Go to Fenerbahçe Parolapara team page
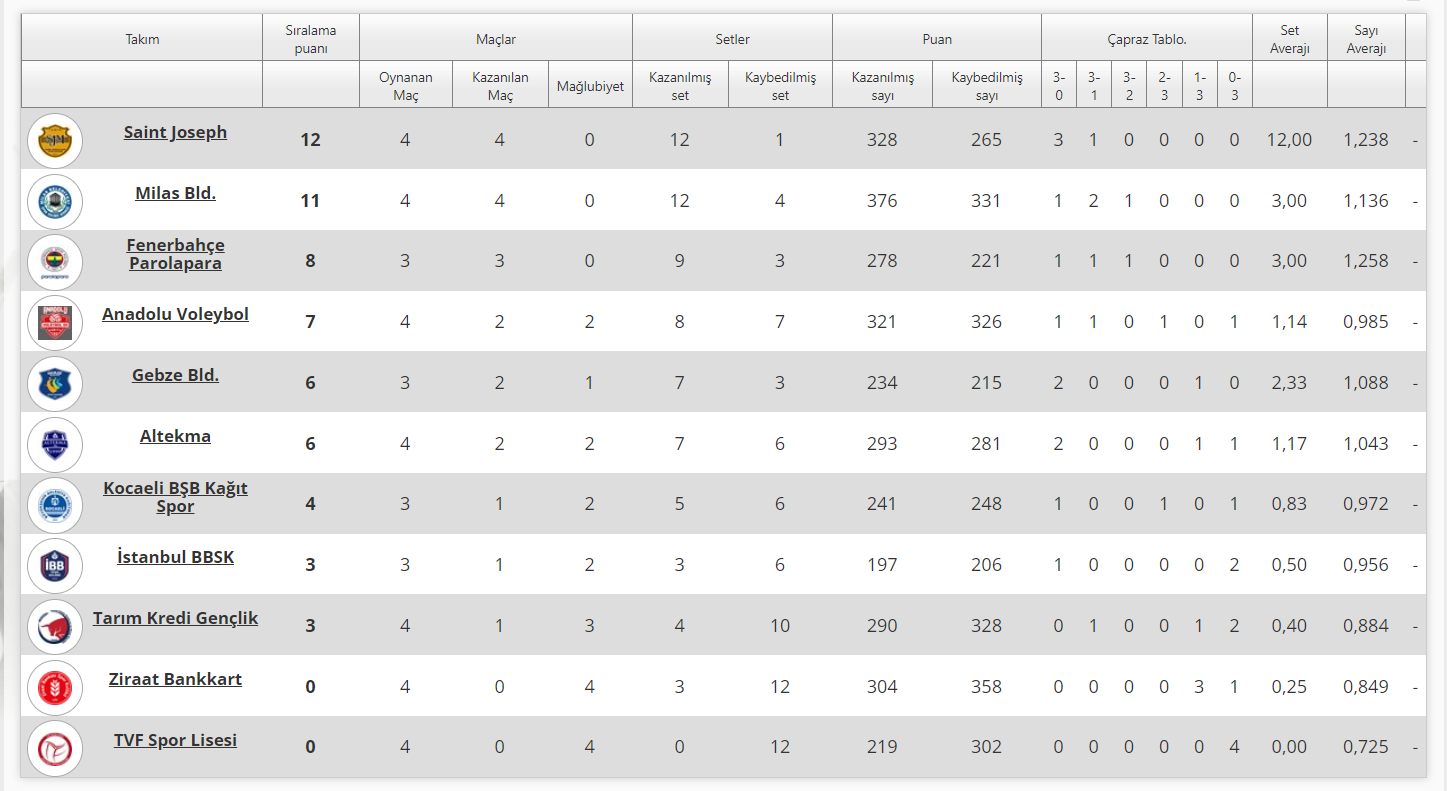The width and height of the screenshot is (1447, 791). [x=175, y=254]
